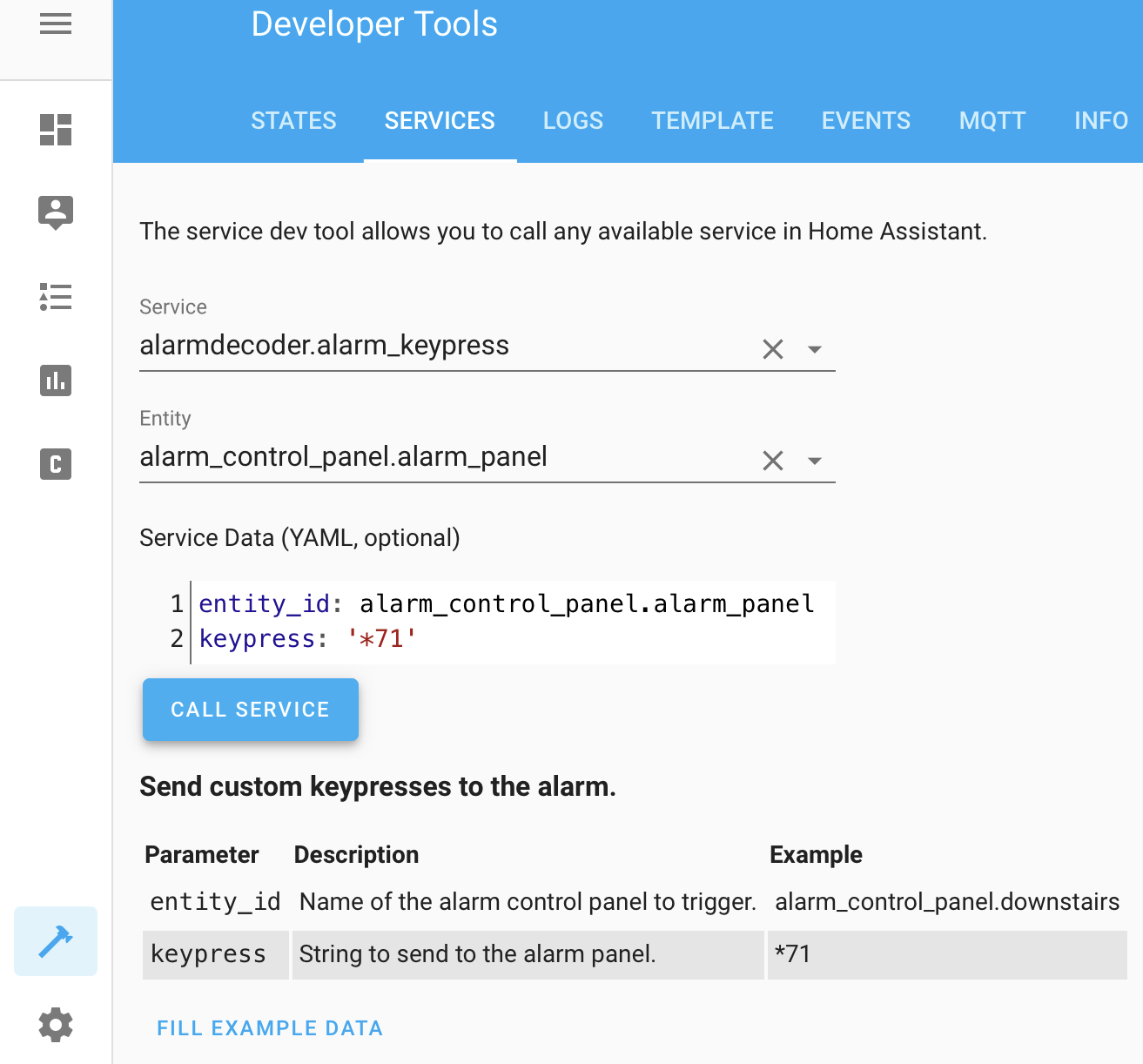This screenshot has height=1064, width=1143.
Task: Click the YAML keypress '*71' line
Action: [308, 639]
